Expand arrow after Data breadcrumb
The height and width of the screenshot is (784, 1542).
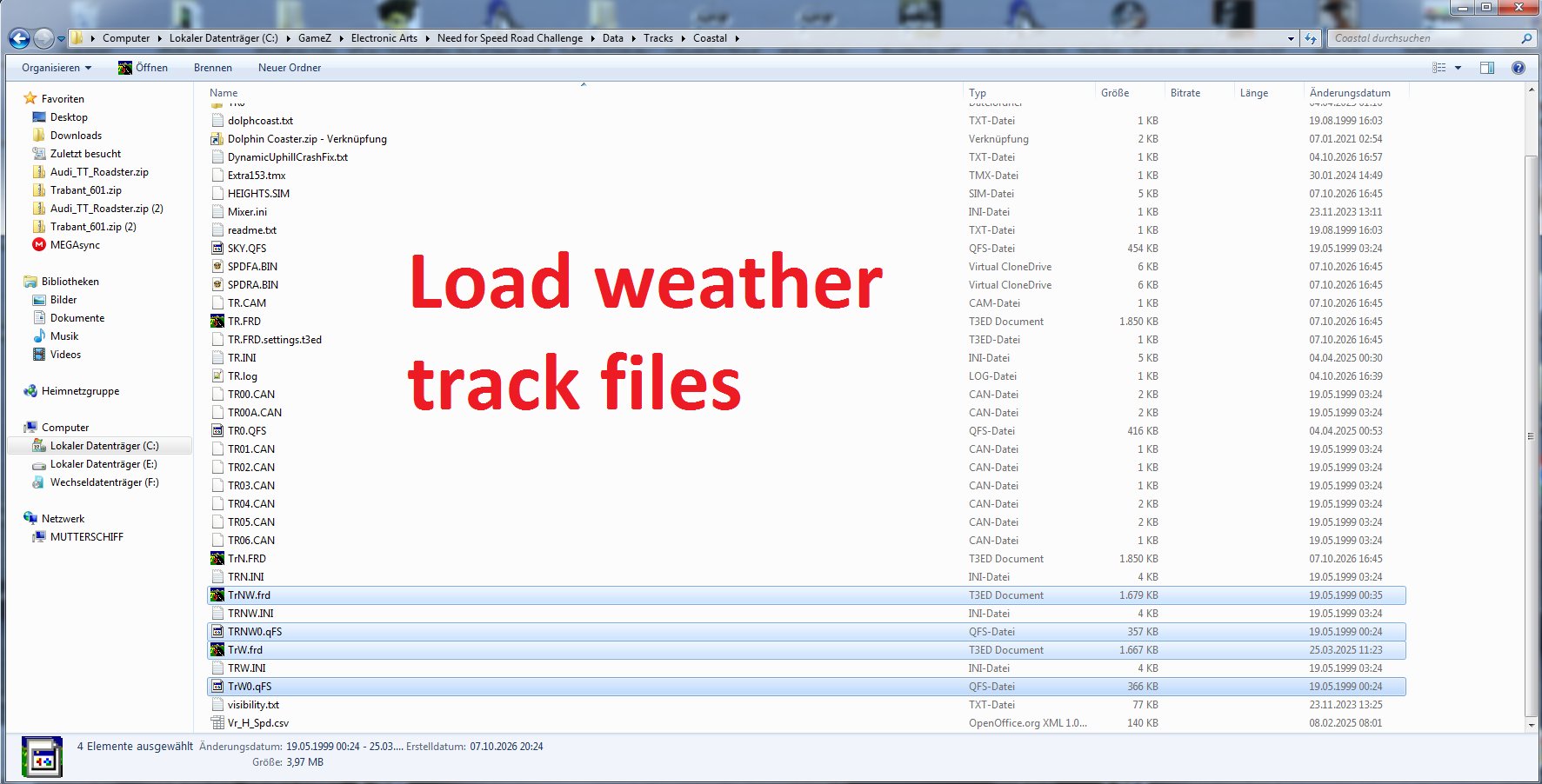pyautogui.click(x=632, y=38)
